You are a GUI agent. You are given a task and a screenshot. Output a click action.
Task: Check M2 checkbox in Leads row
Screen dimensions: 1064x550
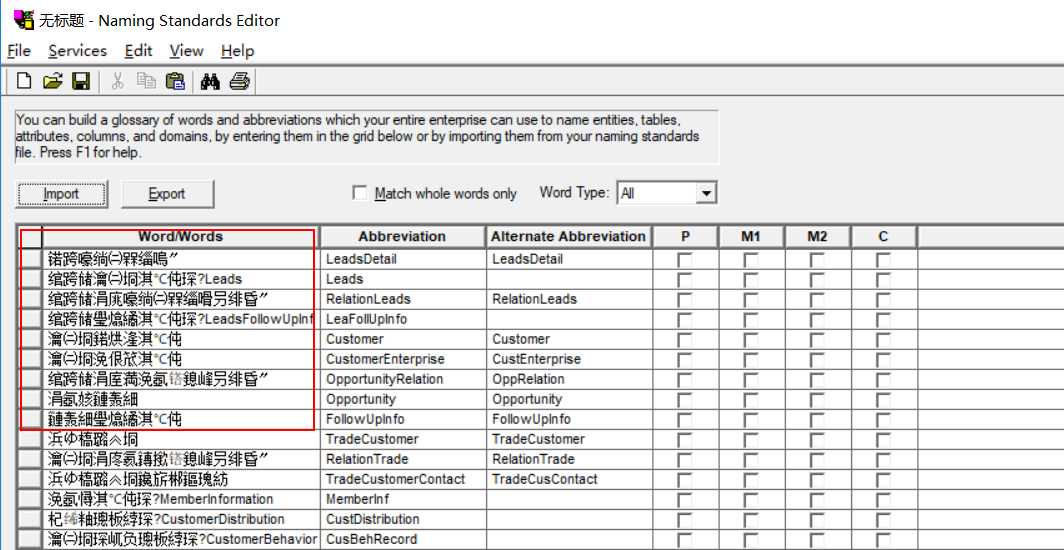(817, 279)
